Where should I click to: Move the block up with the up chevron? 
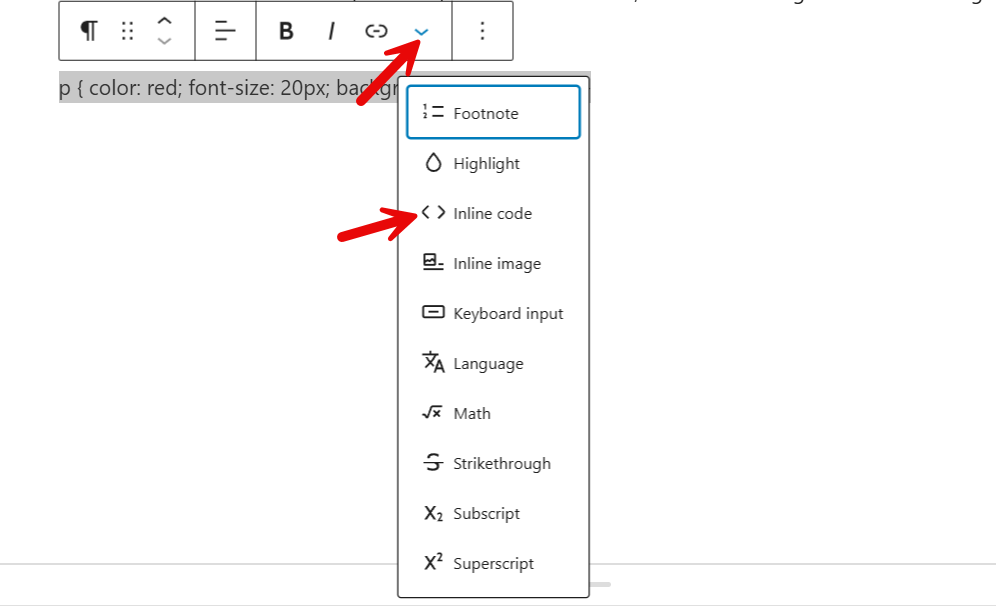pos(163,21)
